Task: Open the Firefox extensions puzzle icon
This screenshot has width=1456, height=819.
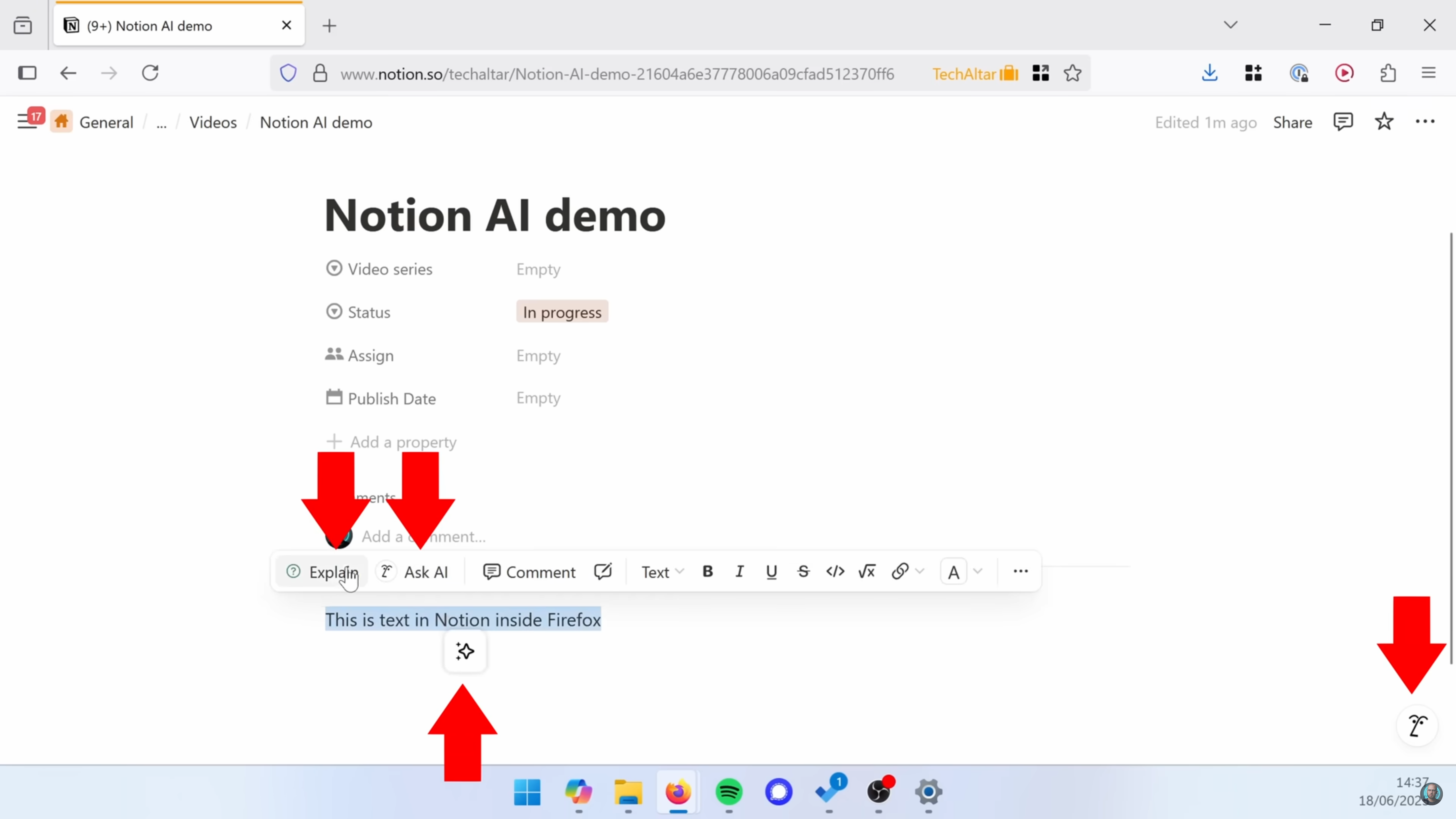Action: [1388, 73]
